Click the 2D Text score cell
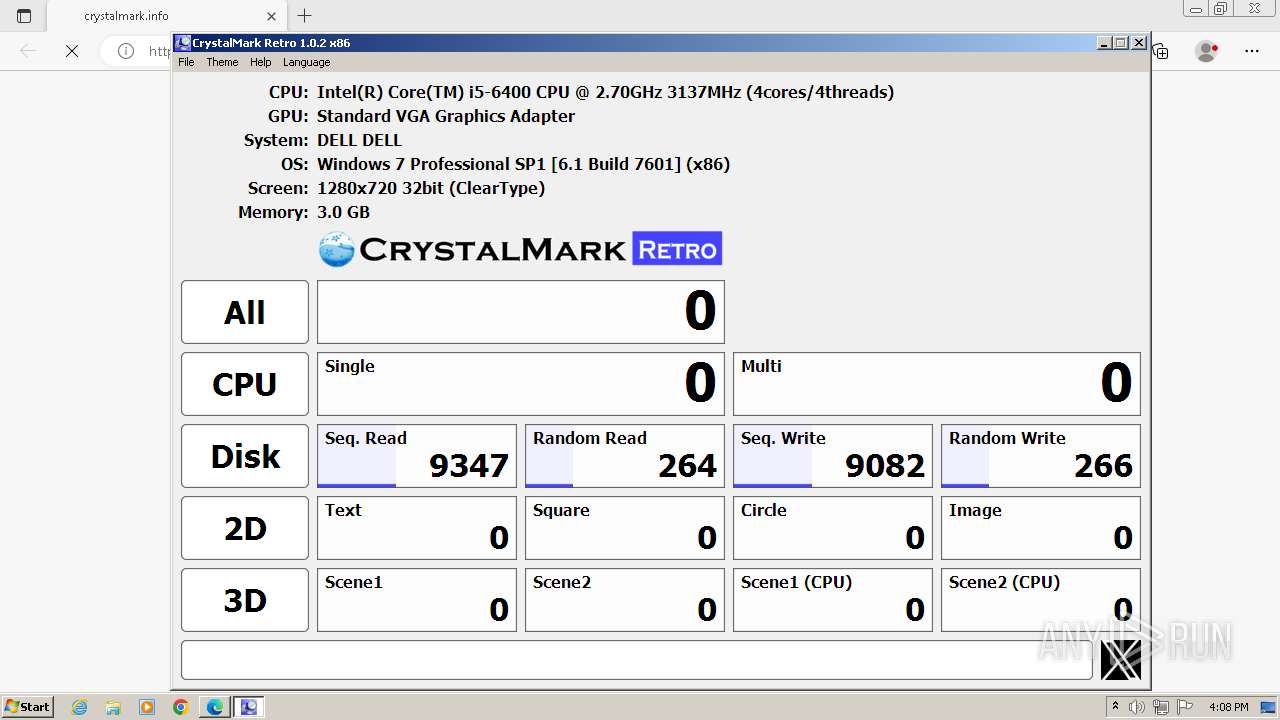 pos(417,528)
